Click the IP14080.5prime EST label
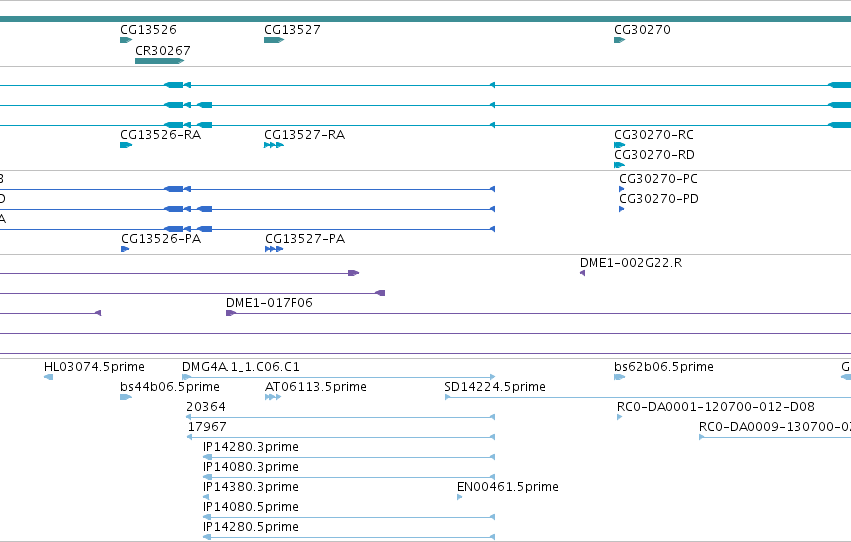851x542 pixels. pyautogui.click(x=250, y=507)
